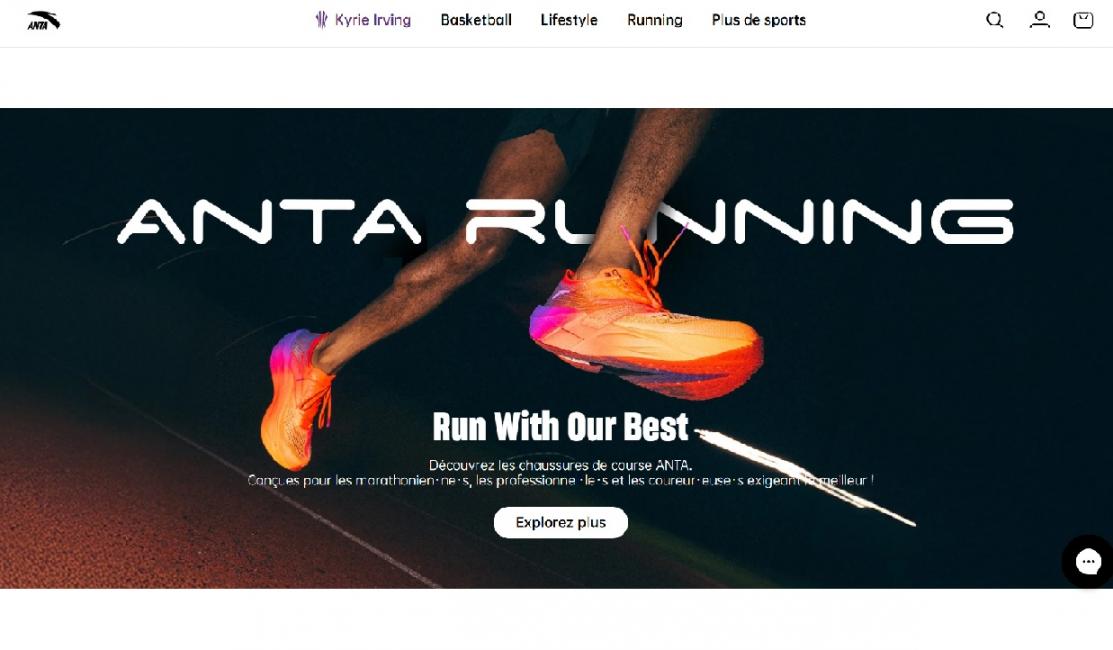Click the Découvrez les chaussures de course text
The height and width of the screenshot is (650, 1113).
click(x=560, y=466)
